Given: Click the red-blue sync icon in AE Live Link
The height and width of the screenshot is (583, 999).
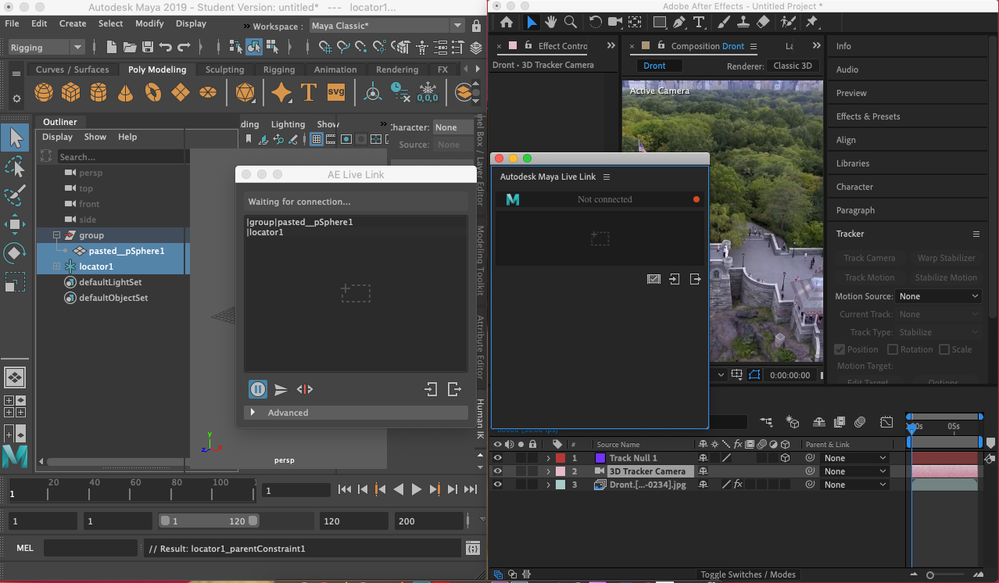Looking at the screenshot, I should [305, 389].
